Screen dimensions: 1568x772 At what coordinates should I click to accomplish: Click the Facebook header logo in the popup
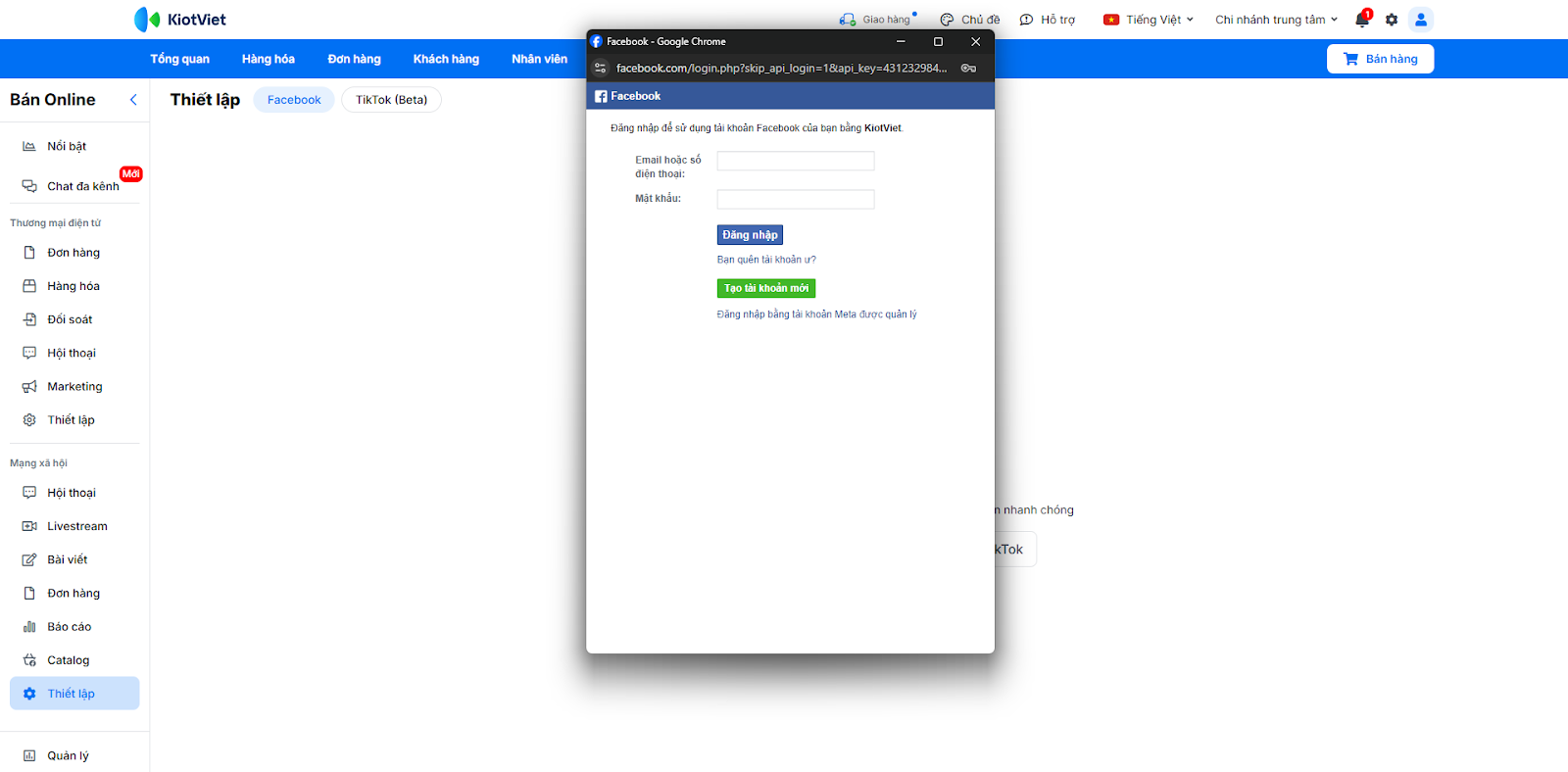[x=628, y=96]
